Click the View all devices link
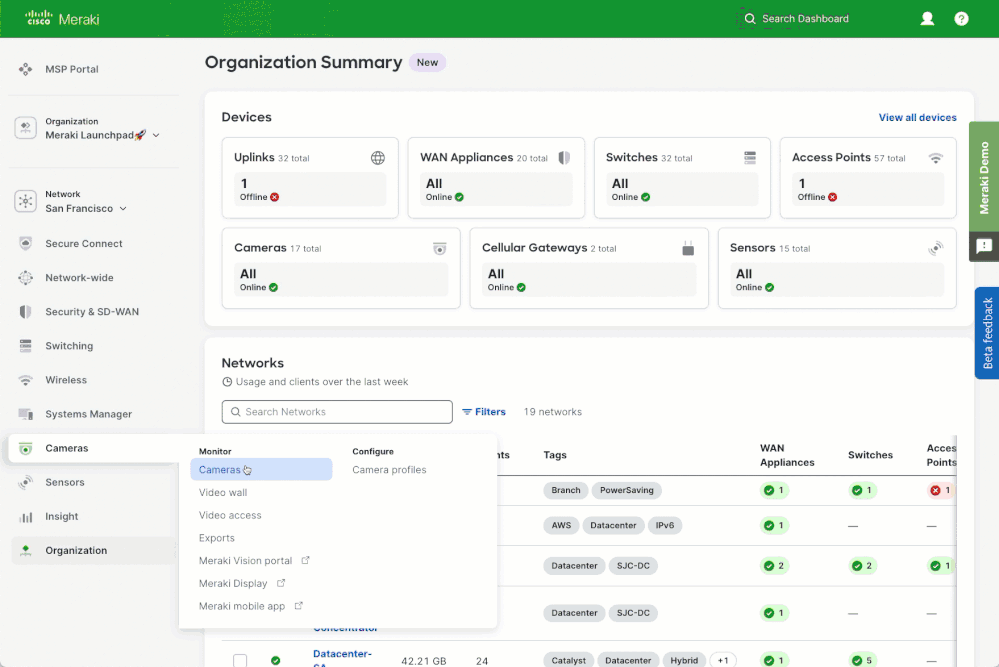This screenshot has height=667, width=999. 917,117
